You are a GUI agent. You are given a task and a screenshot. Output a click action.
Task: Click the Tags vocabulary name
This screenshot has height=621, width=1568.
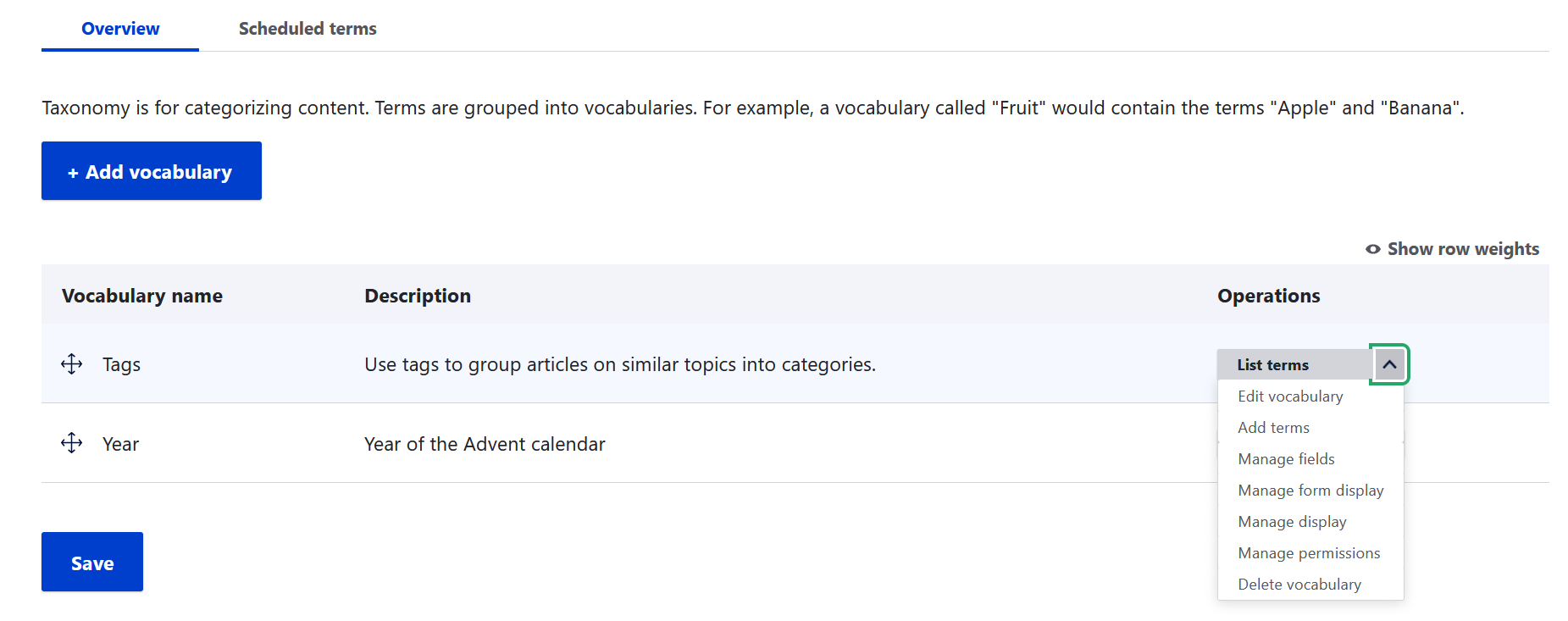pos(121,364)
